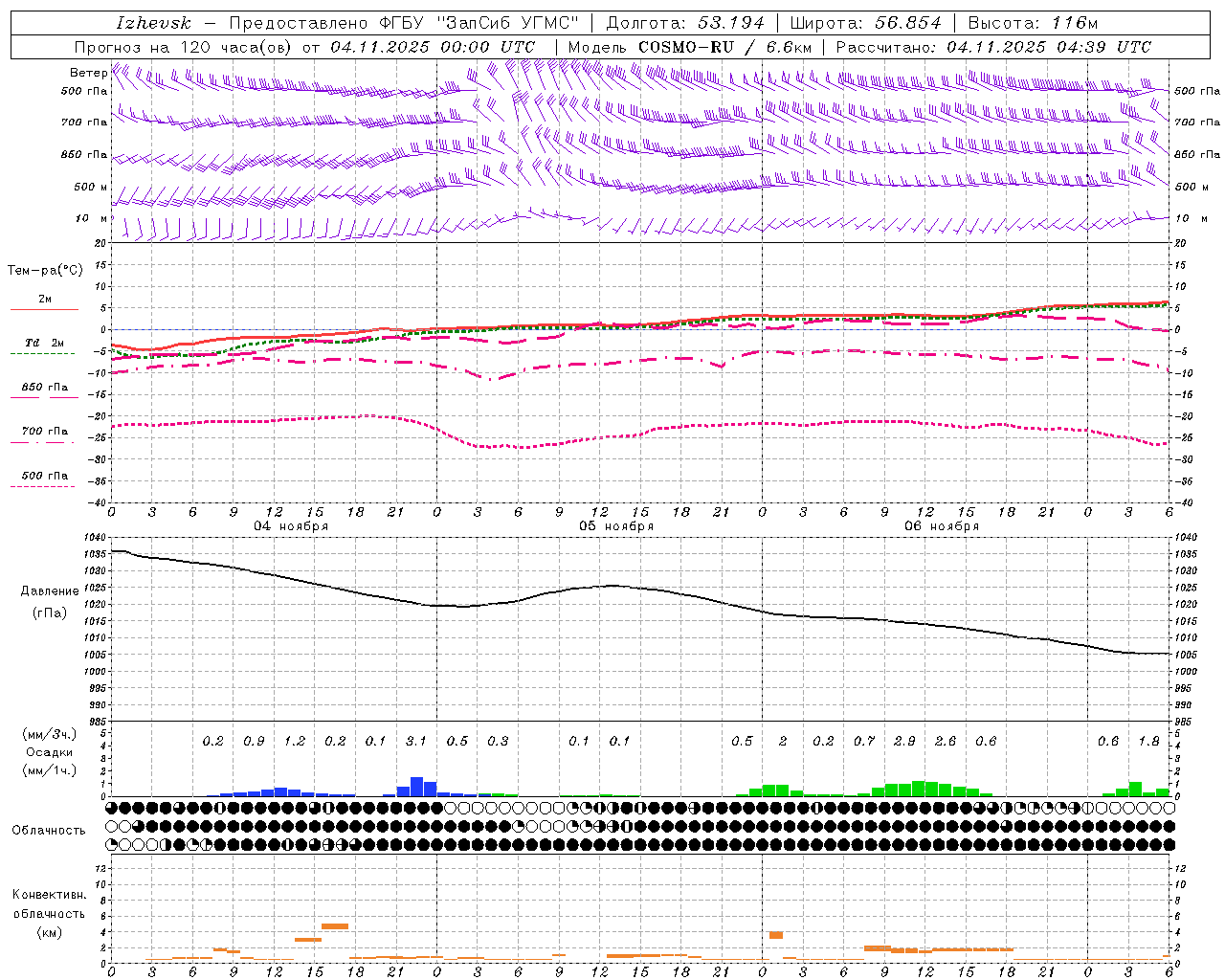Click the Izhevsk station name in header
The width and height of the screenshot is (1225, 980).
[x=153, y=23]
